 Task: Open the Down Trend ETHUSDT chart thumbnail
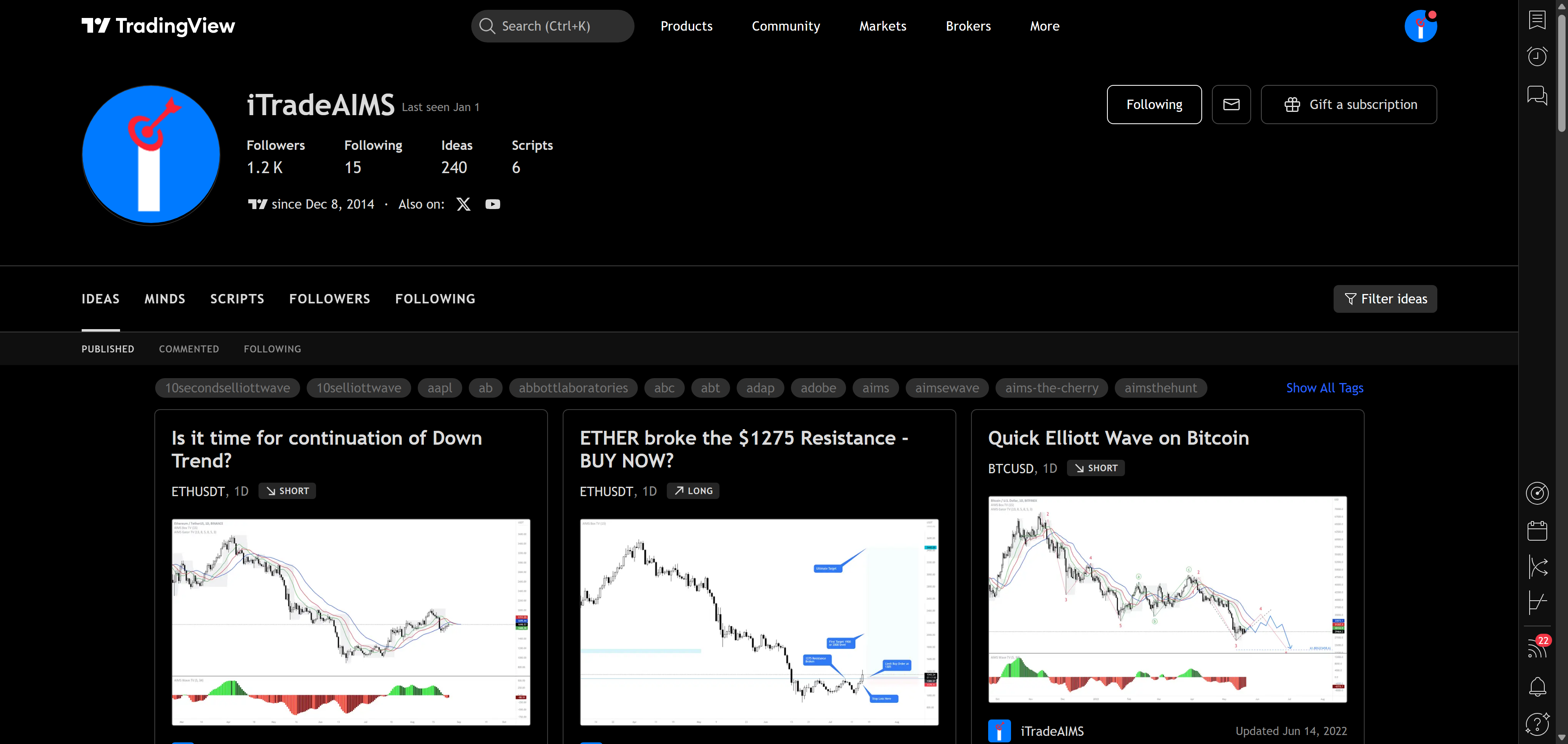(x=351, y=621)
